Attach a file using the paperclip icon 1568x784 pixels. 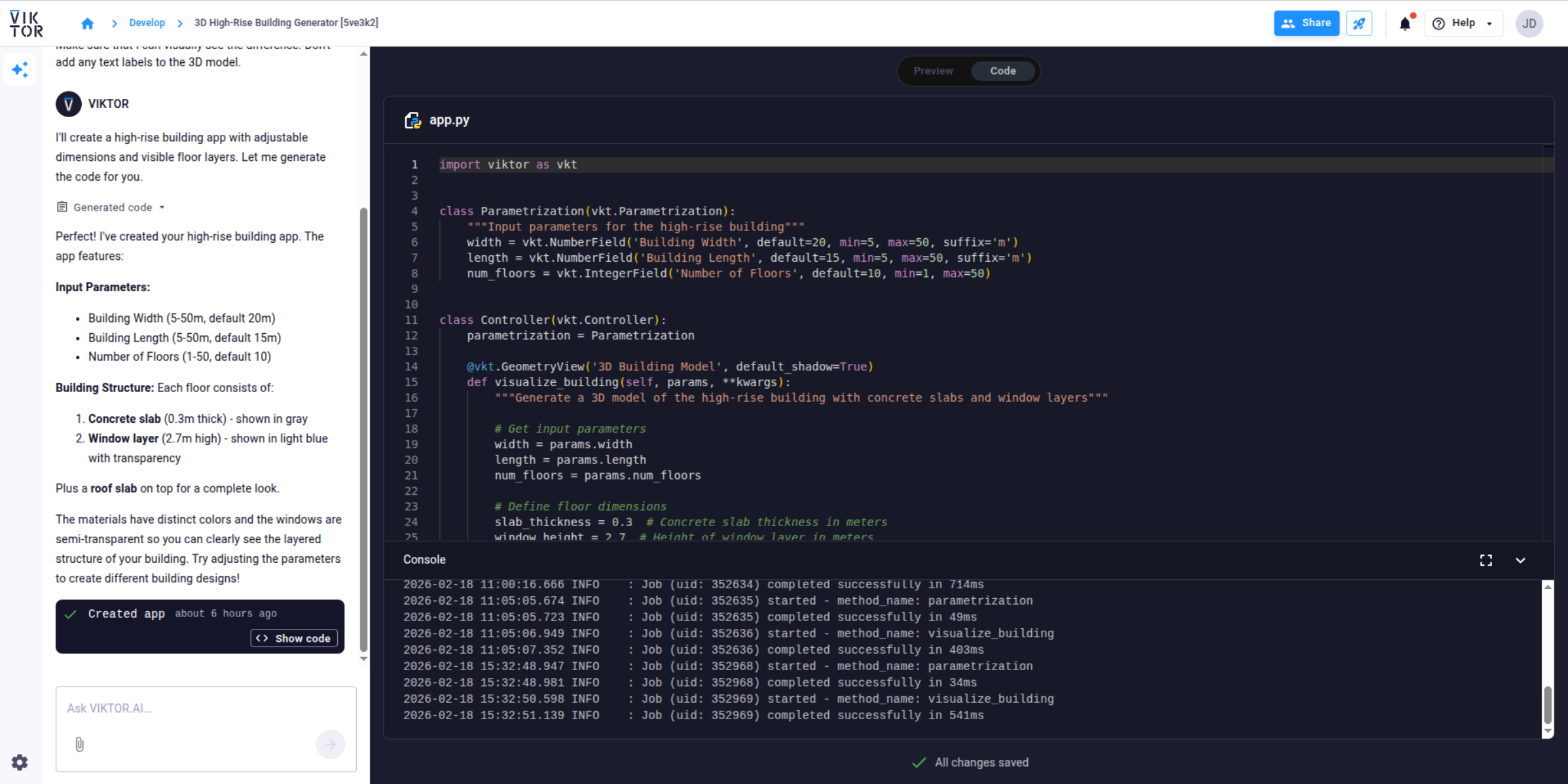pos(79,744)
